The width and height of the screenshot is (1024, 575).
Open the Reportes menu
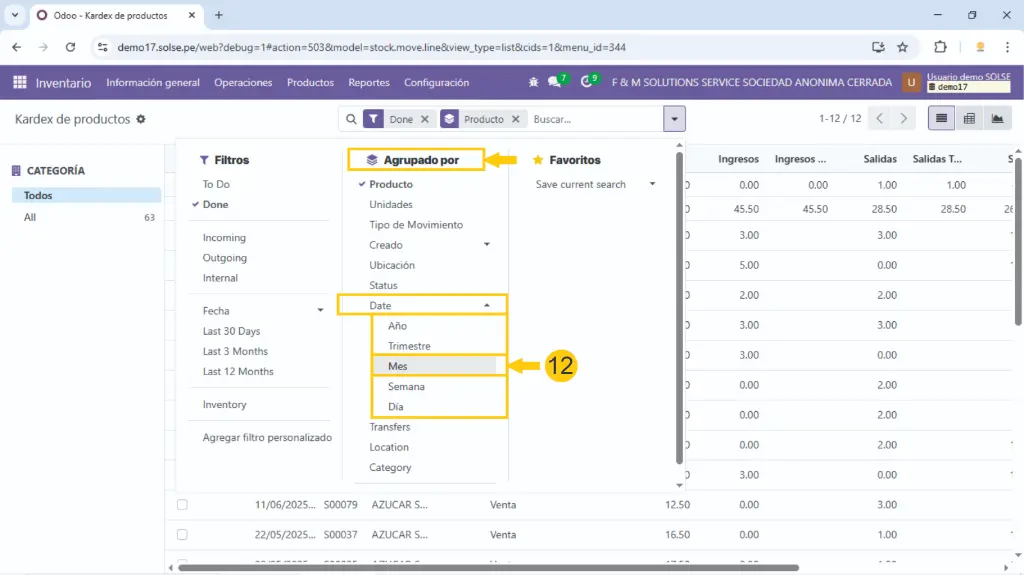tap(369, 82)
